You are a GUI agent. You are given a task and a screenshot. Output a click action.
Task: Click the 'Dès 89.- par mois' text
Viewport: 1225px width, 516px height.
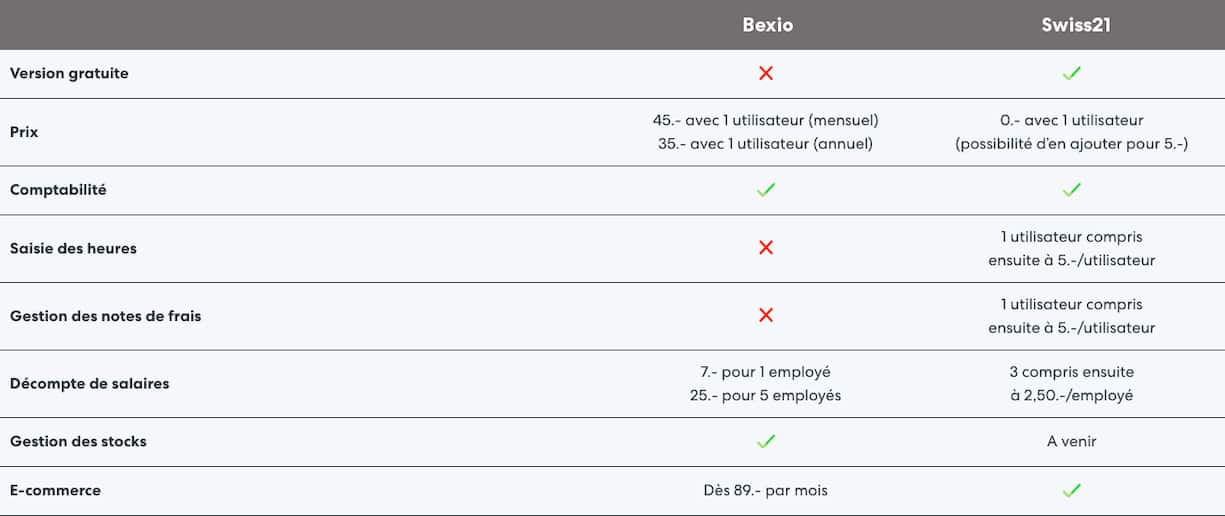pos(765,491)
